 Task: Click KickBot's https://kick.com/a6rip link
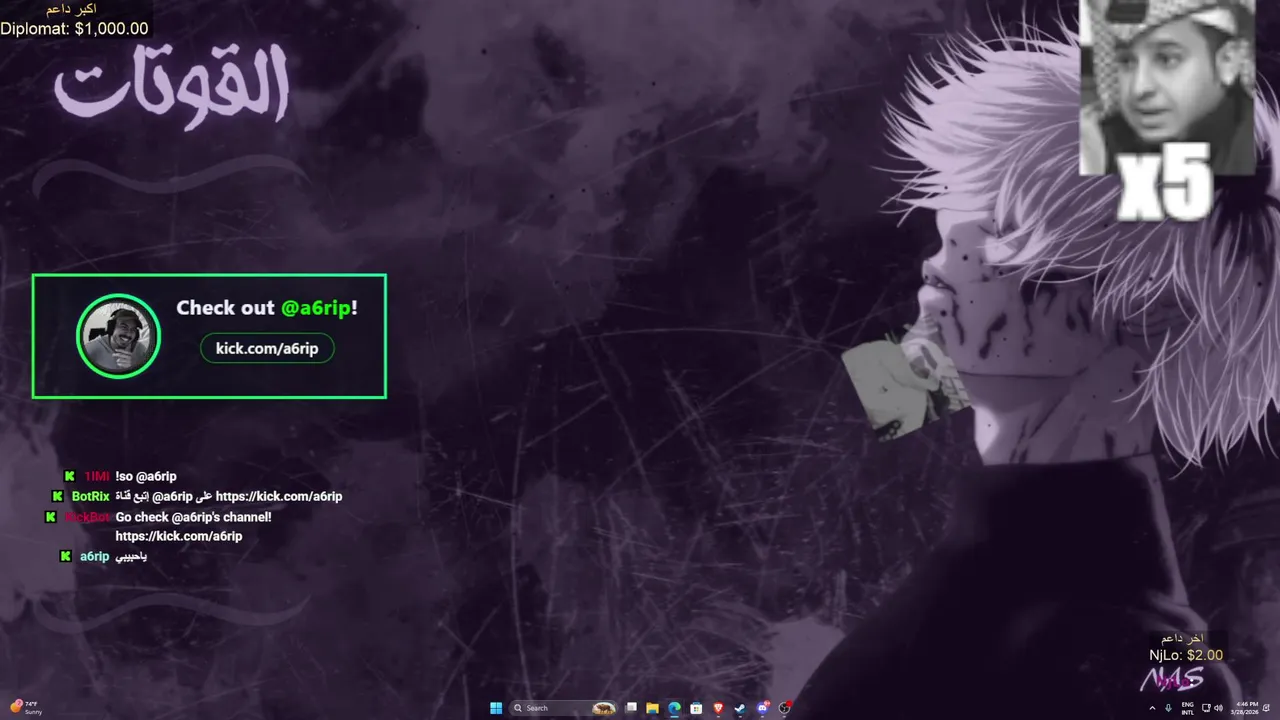(179, 537)
